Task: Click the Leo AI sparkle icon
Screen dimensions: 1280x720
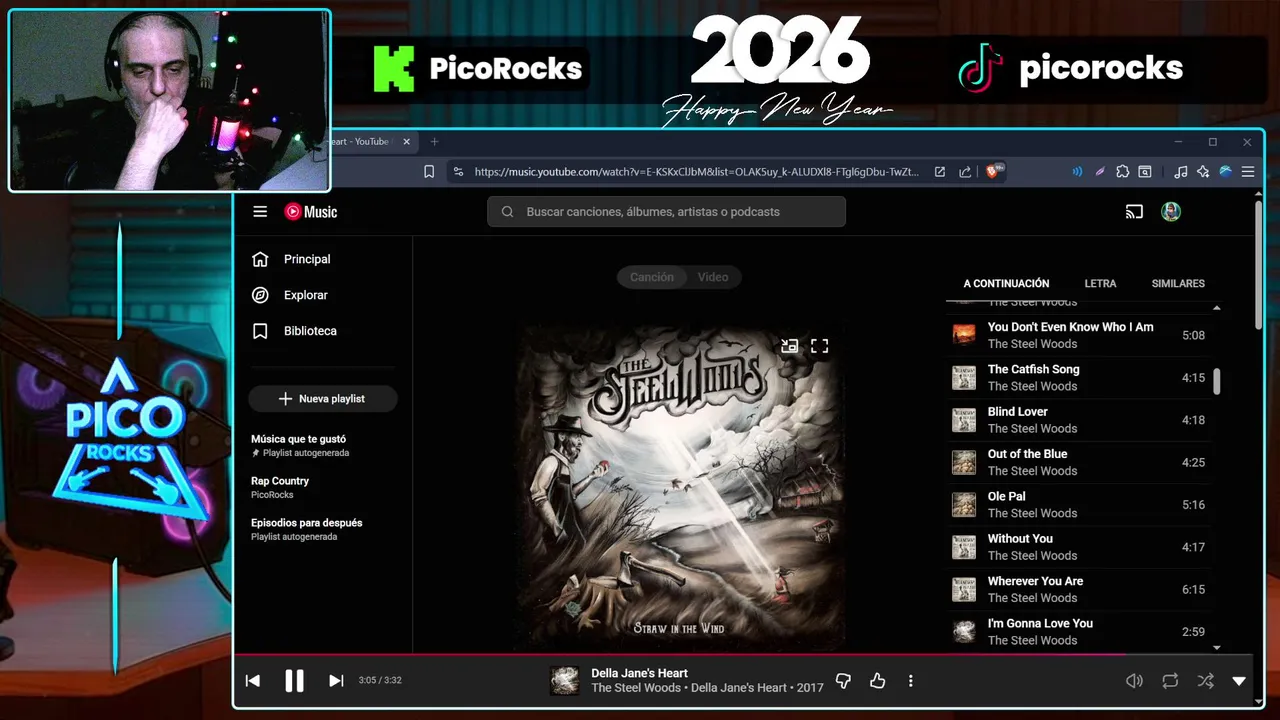Action: point(1203,172)
